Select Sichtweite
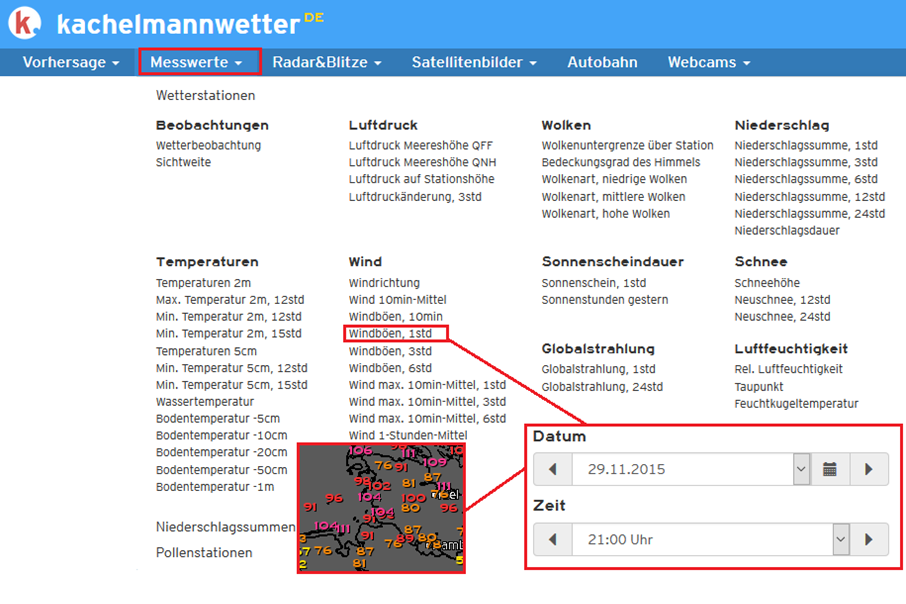Viewport: 906px width, 604px height. (183, 162)
